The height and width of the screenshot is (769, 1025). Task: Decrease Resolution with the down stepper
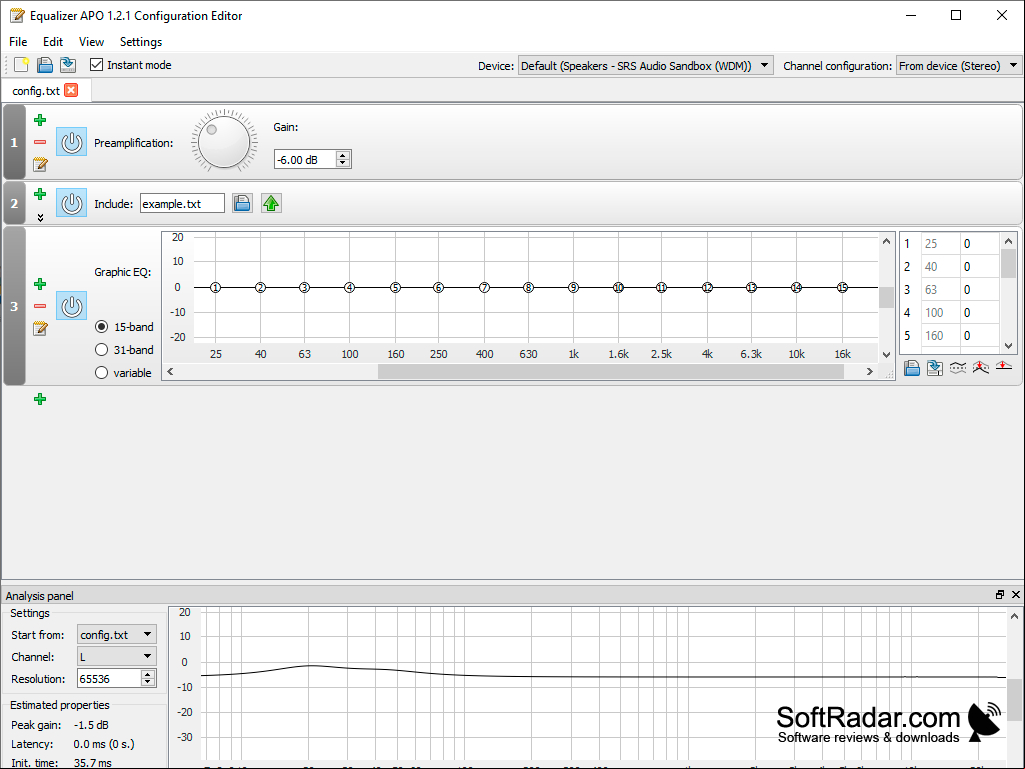coord(148,683)
